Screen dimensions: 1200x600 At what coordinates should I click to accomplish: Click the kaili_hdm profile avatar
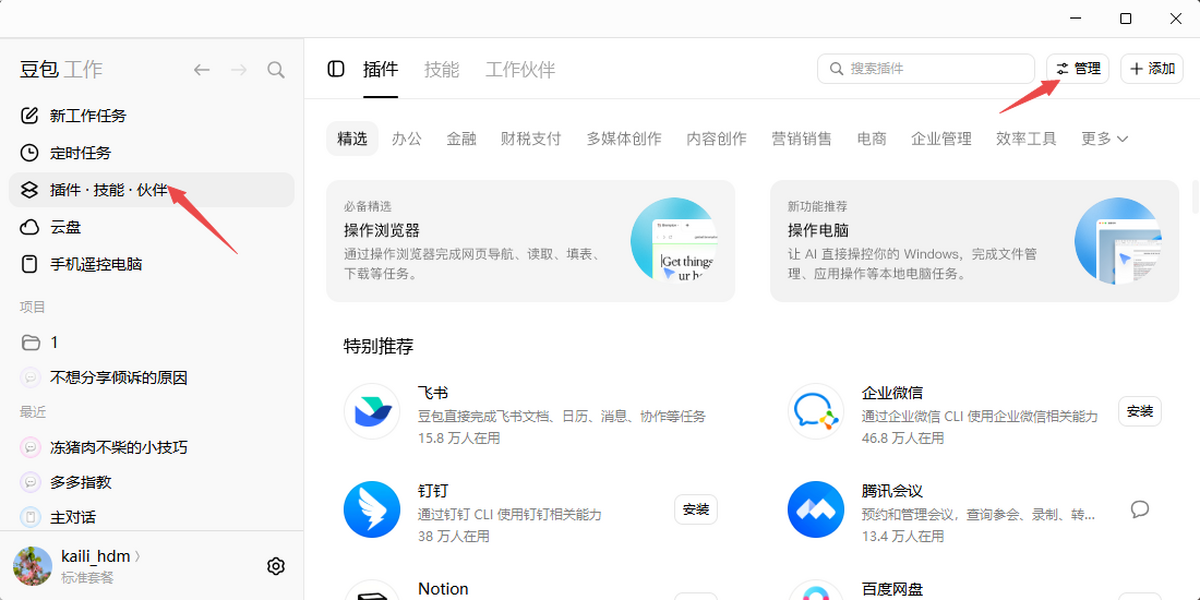point(32,566)
